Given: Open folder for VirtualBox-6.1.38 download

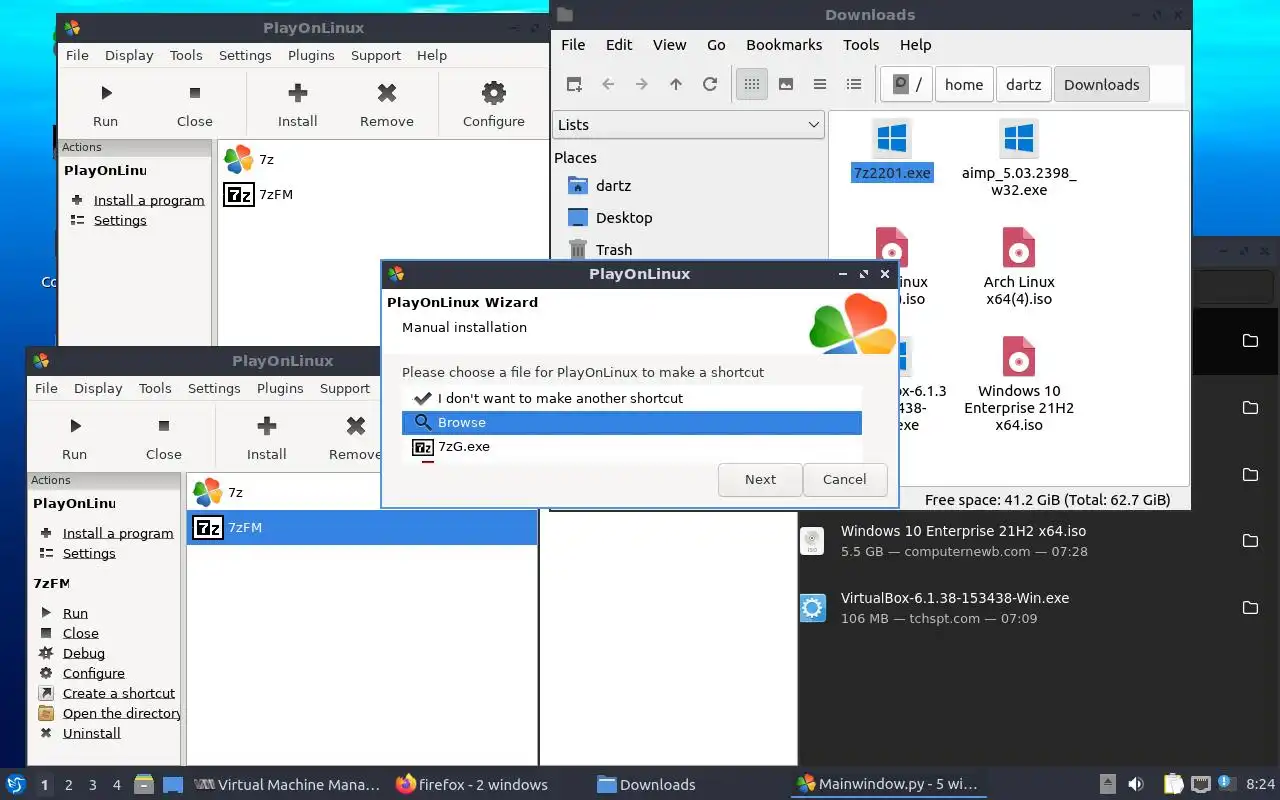Looking at the screenshot, I should pos(1250,608).
